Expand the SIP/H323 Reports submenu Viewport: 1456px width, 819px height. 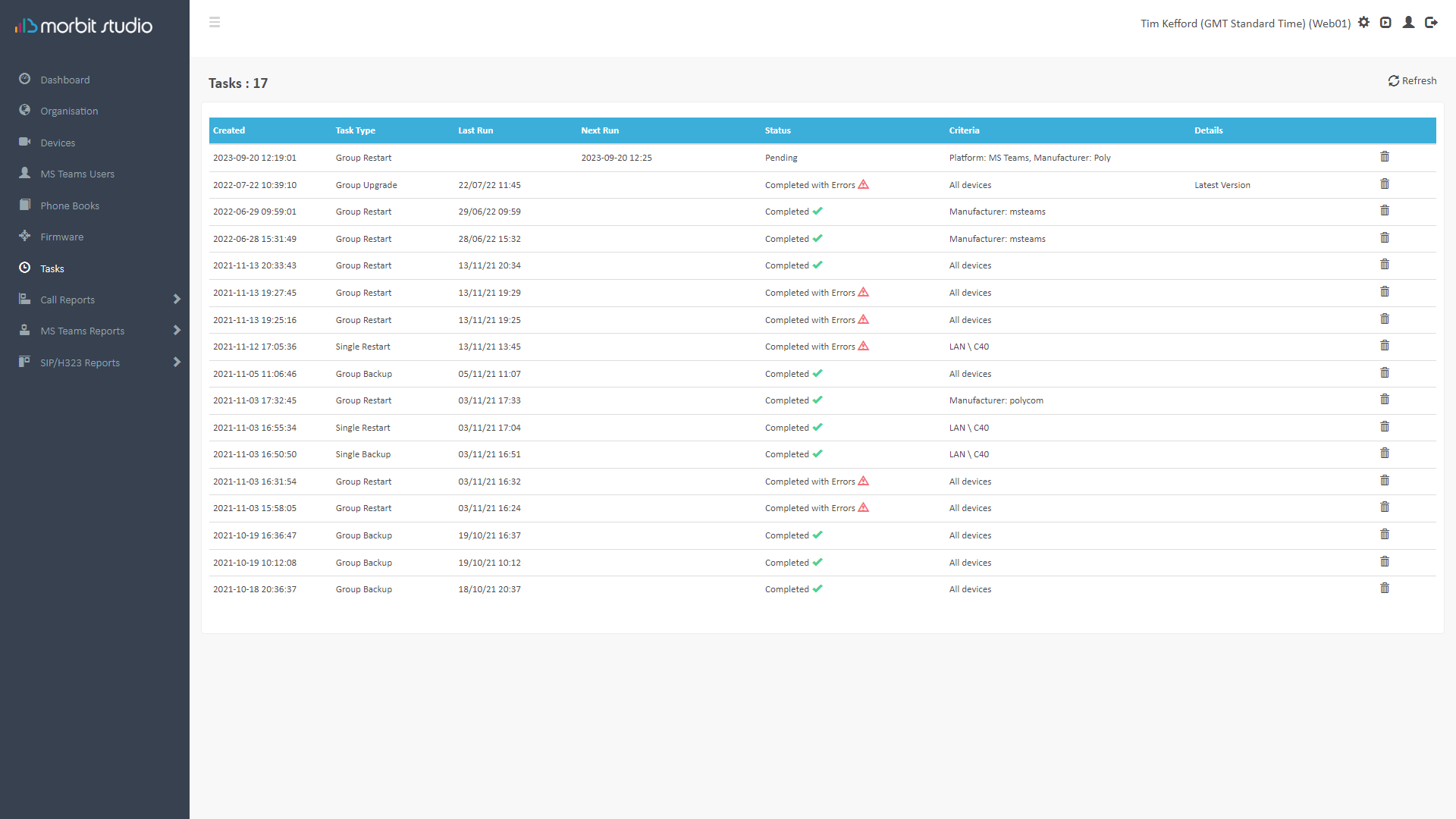click(x=177, y=362)
